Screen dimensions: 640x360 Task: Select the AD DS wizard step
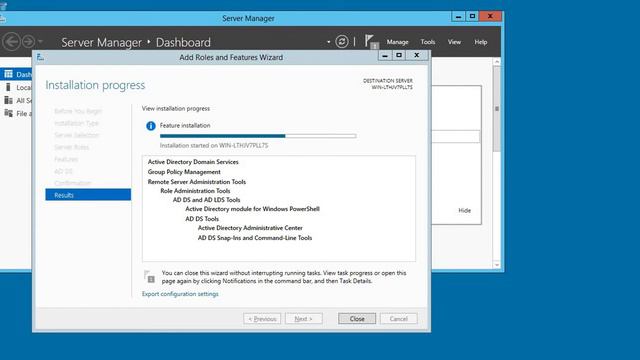point(63,171)
